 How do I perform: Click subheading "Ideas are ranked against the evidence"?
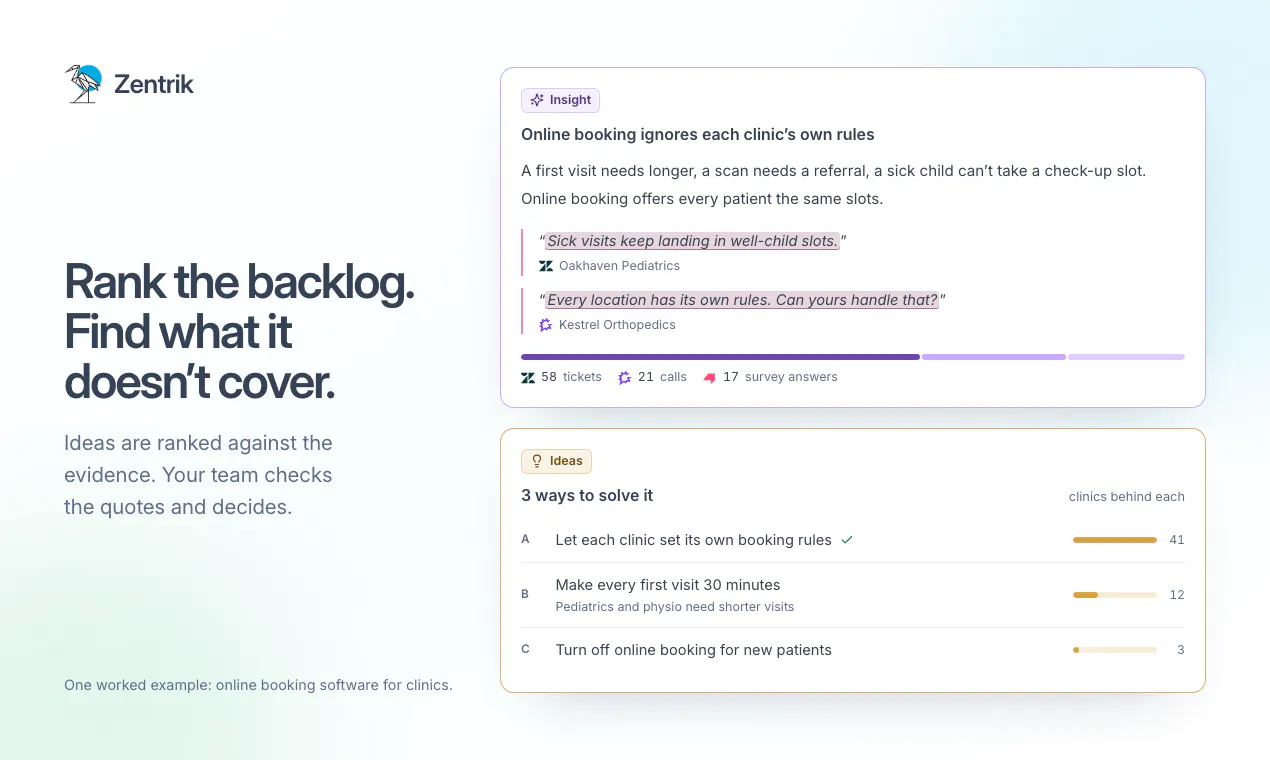coord(198,459)
